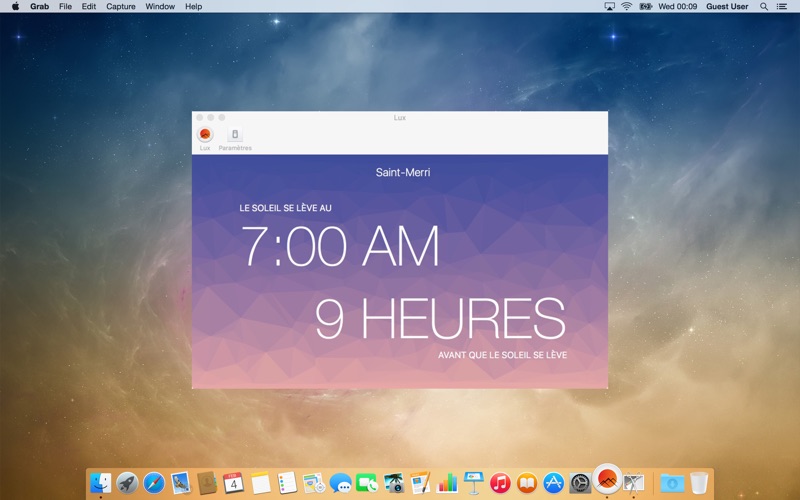Open Notification Center list icon

[782, 6]
